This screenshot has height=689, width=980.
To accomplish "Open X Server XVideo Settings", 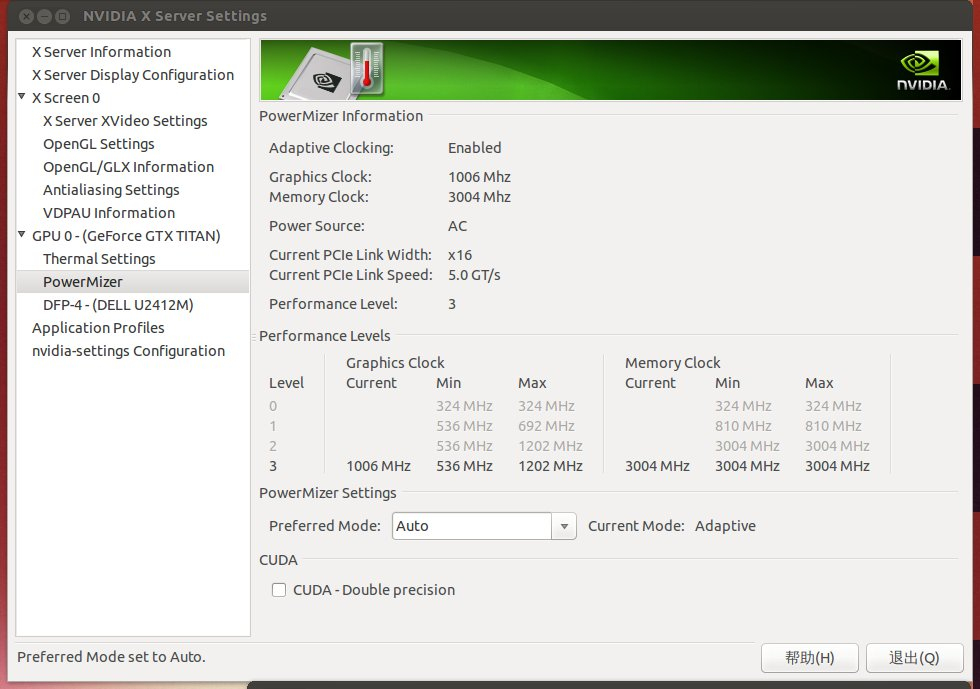I will (125, 121).
